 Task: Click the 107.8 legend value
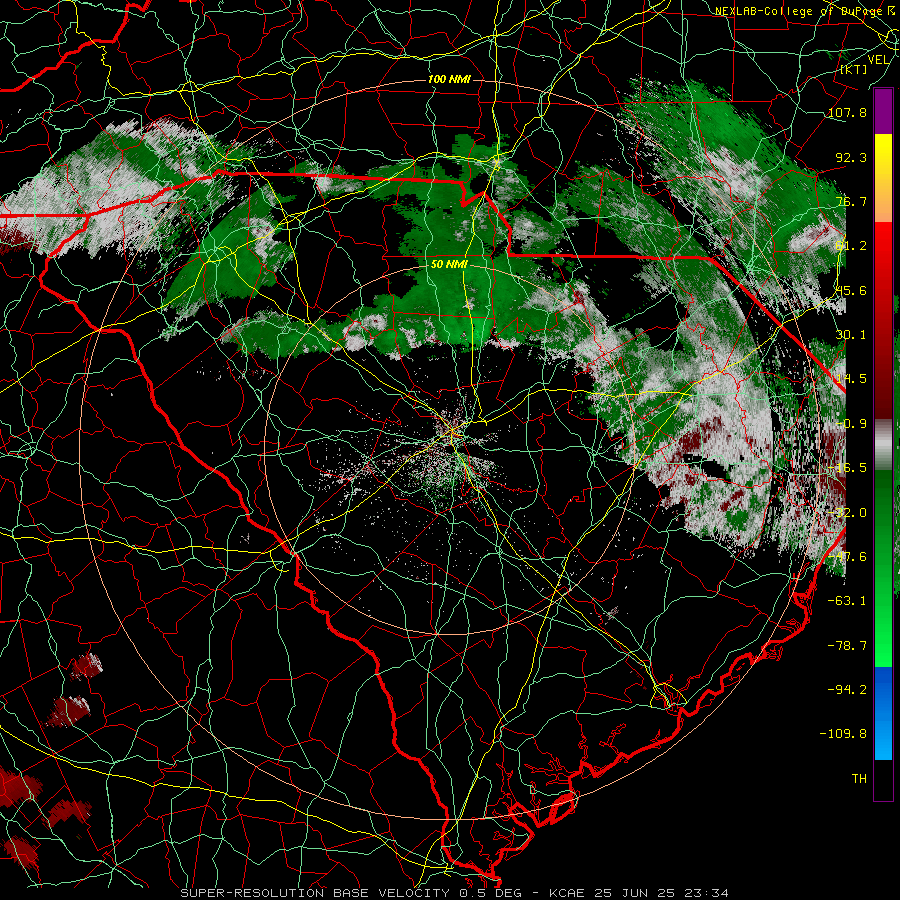tap(847, 112)
